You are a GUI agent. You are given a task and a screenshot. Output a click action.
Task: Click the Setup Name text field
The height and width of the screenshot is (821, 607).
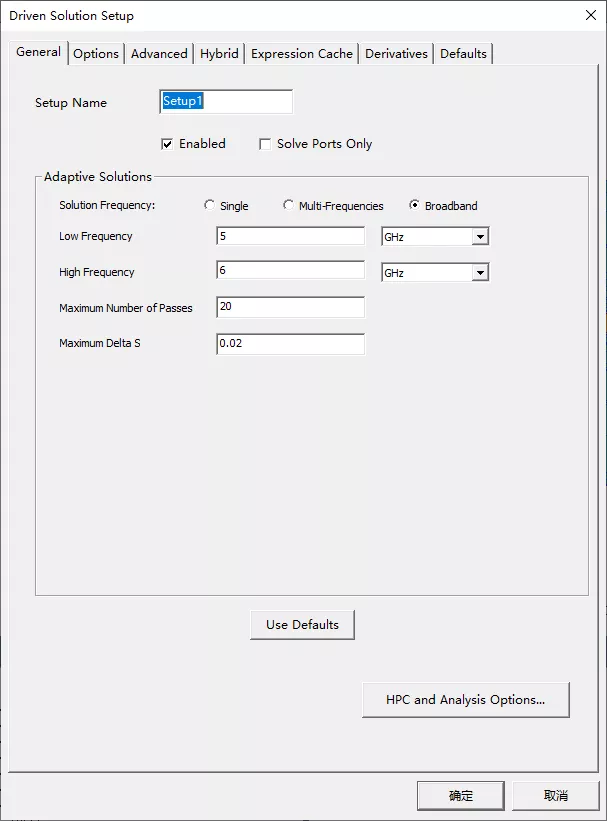(x=226, y=102)
